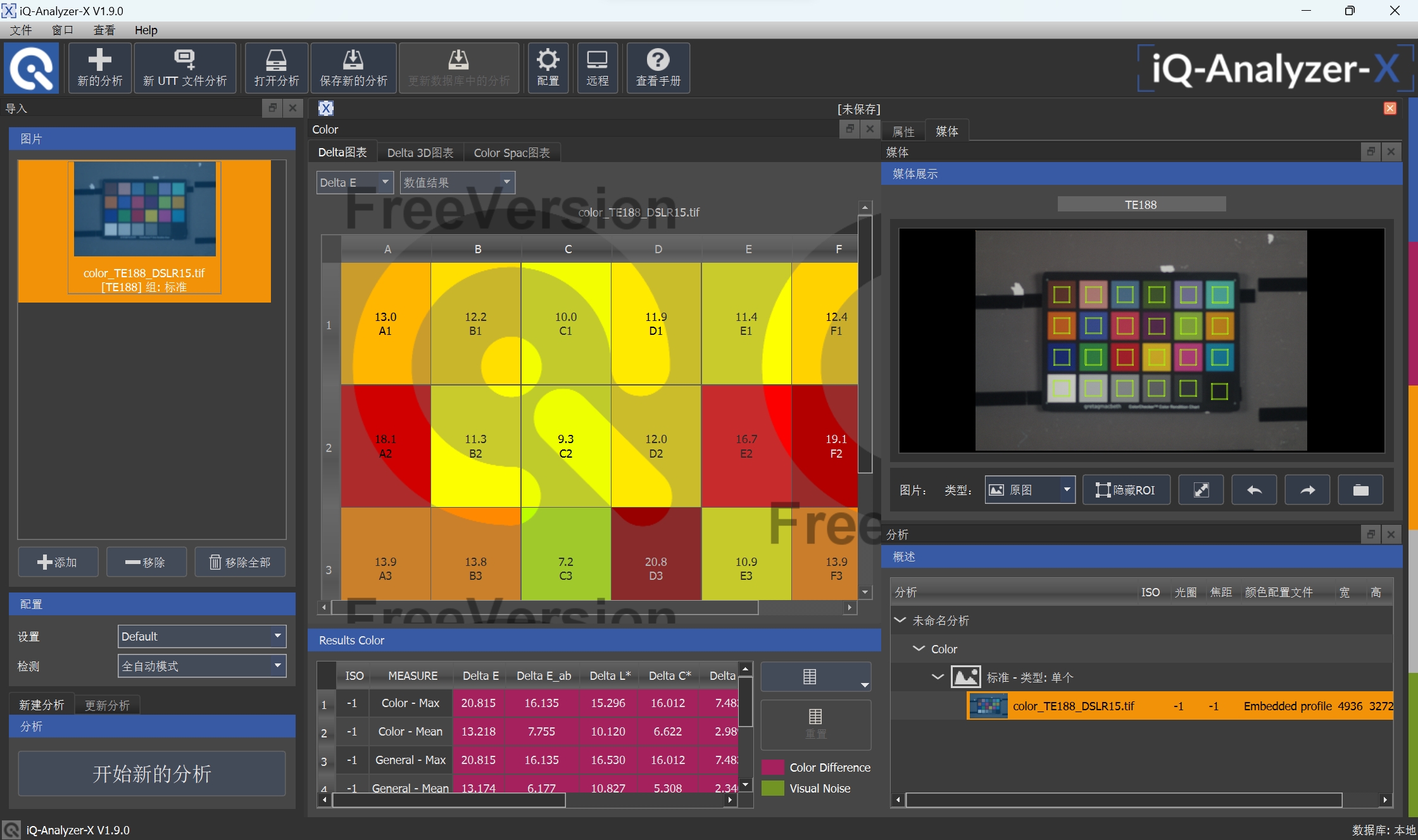The width and height of the screenshot is (1418, 840).
Task: Open the table export options dropdown arrow
Action: point(865,685)
